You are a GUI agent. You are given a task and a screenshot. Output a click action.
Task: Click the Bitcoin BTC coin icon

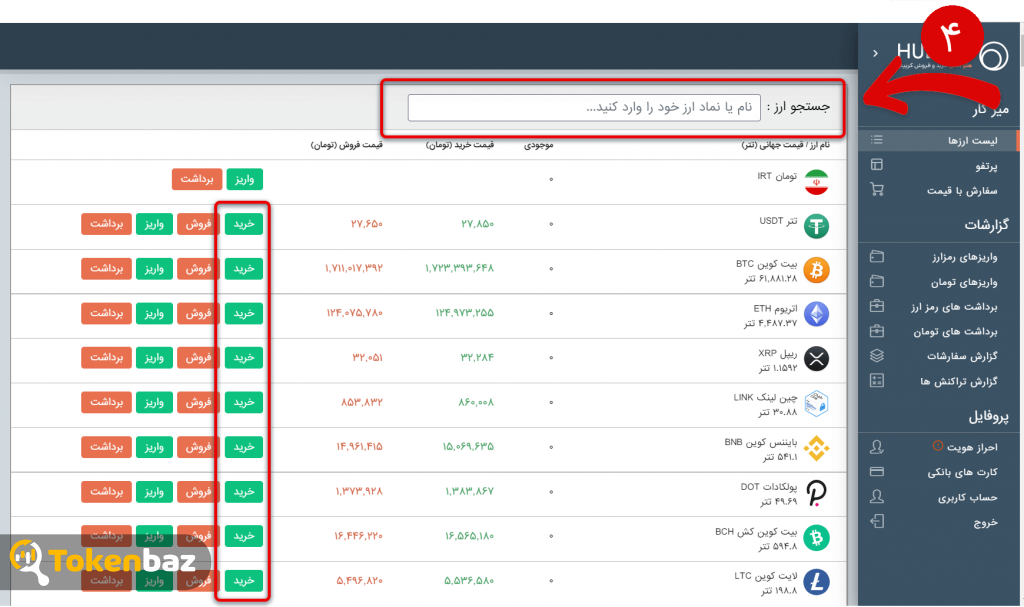(816, 270)
